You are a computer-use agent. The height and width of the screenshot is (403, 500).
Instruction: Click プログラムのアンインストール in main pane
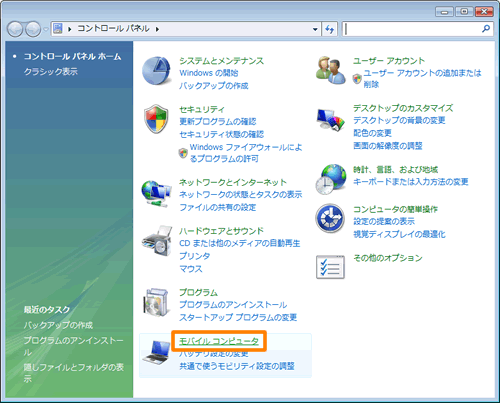point(233,305)
